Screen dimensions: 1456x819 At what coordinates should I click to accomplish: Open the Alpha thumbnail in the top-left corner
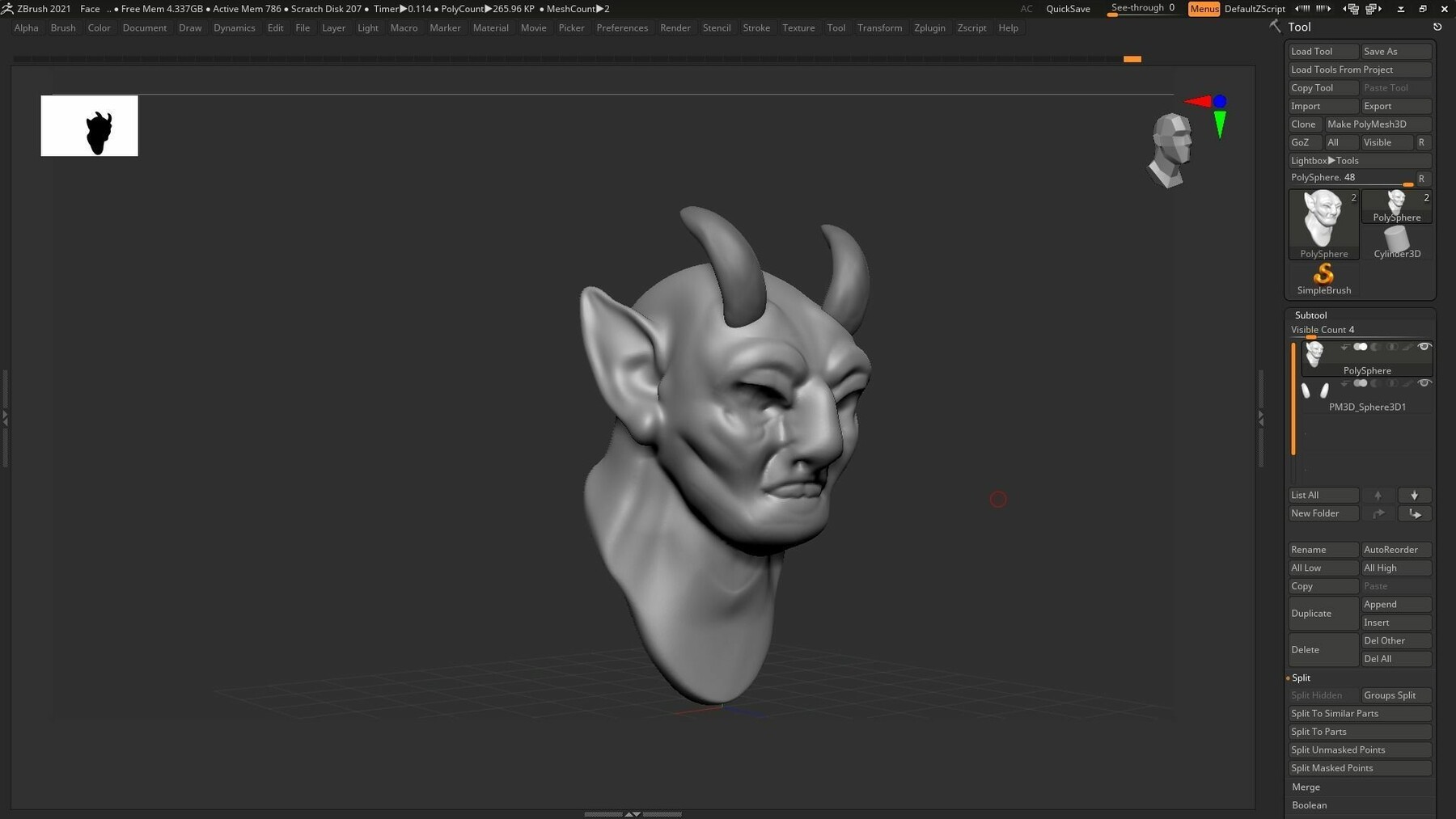pos(89,125)
